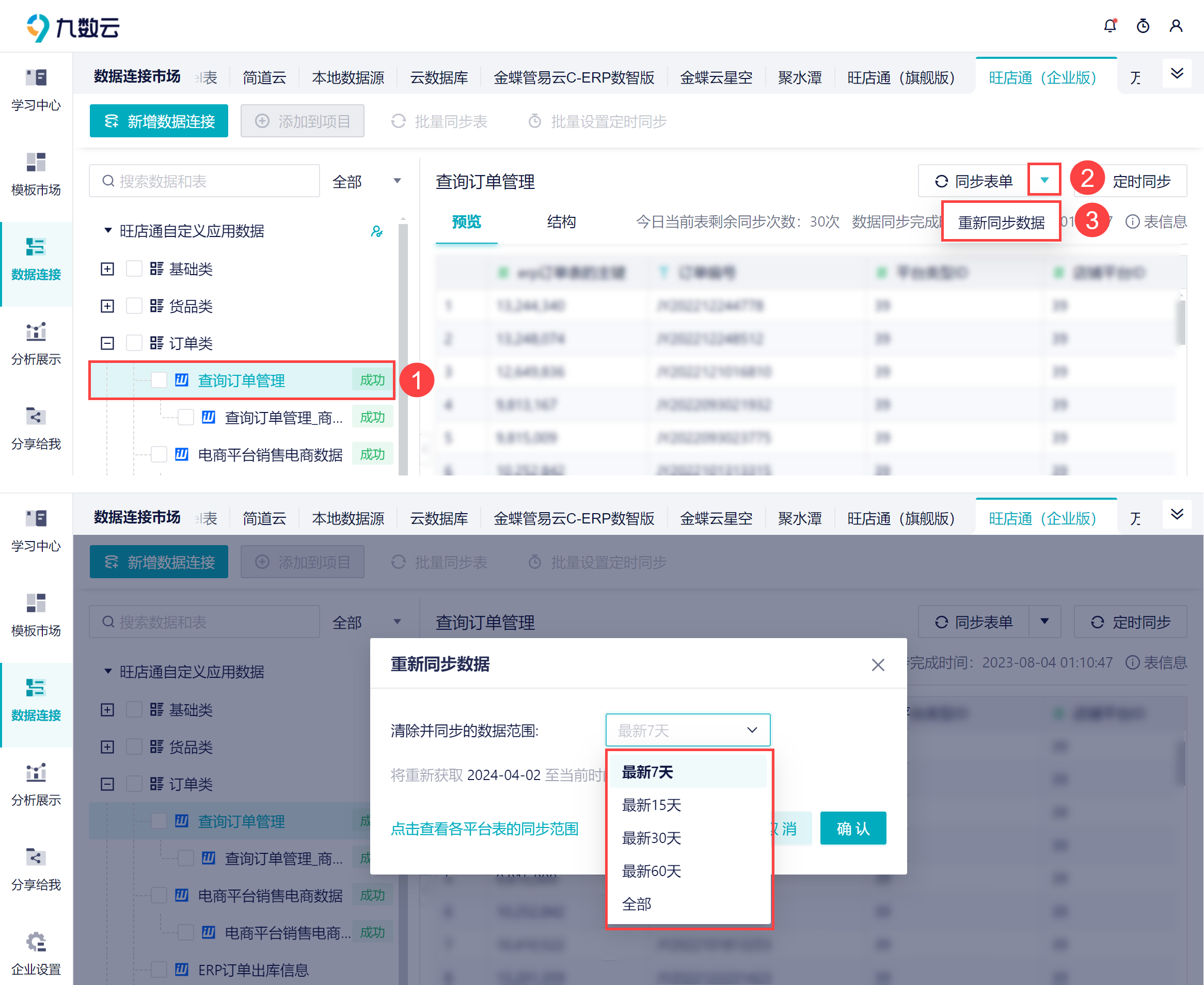This screenshot has height=985, width=1204.
Task: Click the 确认 button in dialog
Action: (852, 829)
